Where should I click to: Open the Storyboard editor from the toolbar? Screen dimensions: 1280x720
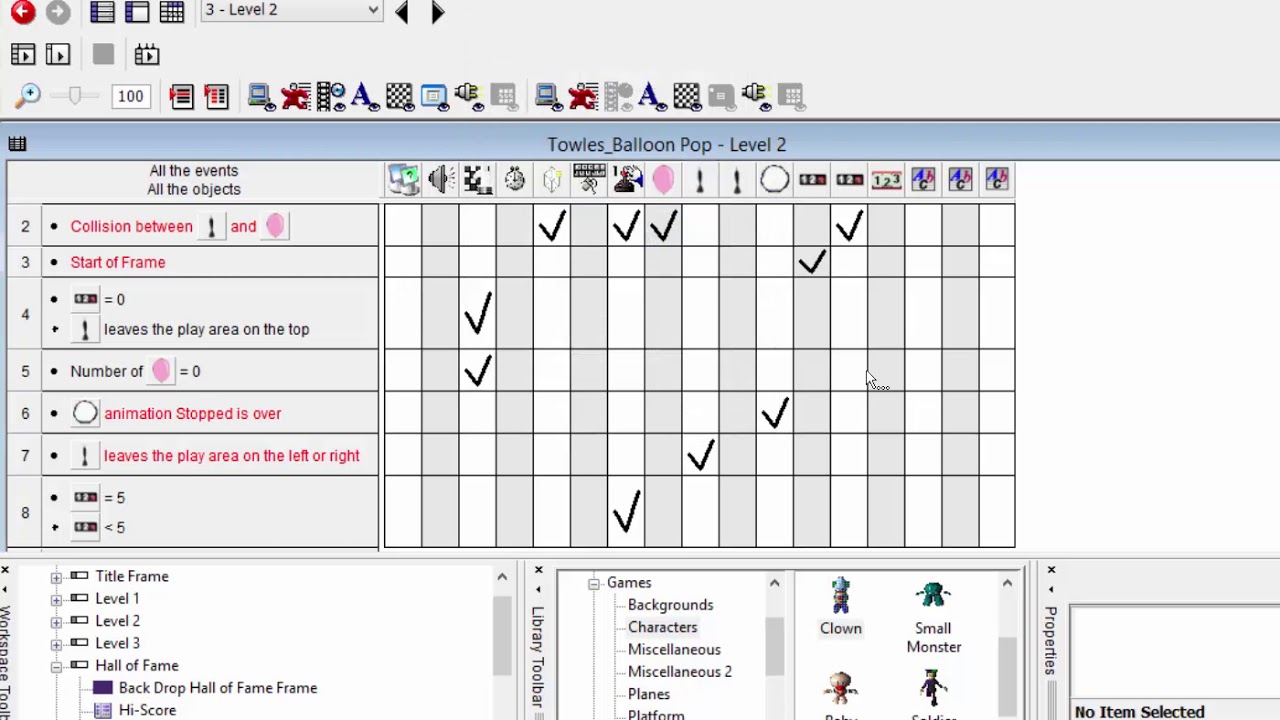tap(102, 12)
